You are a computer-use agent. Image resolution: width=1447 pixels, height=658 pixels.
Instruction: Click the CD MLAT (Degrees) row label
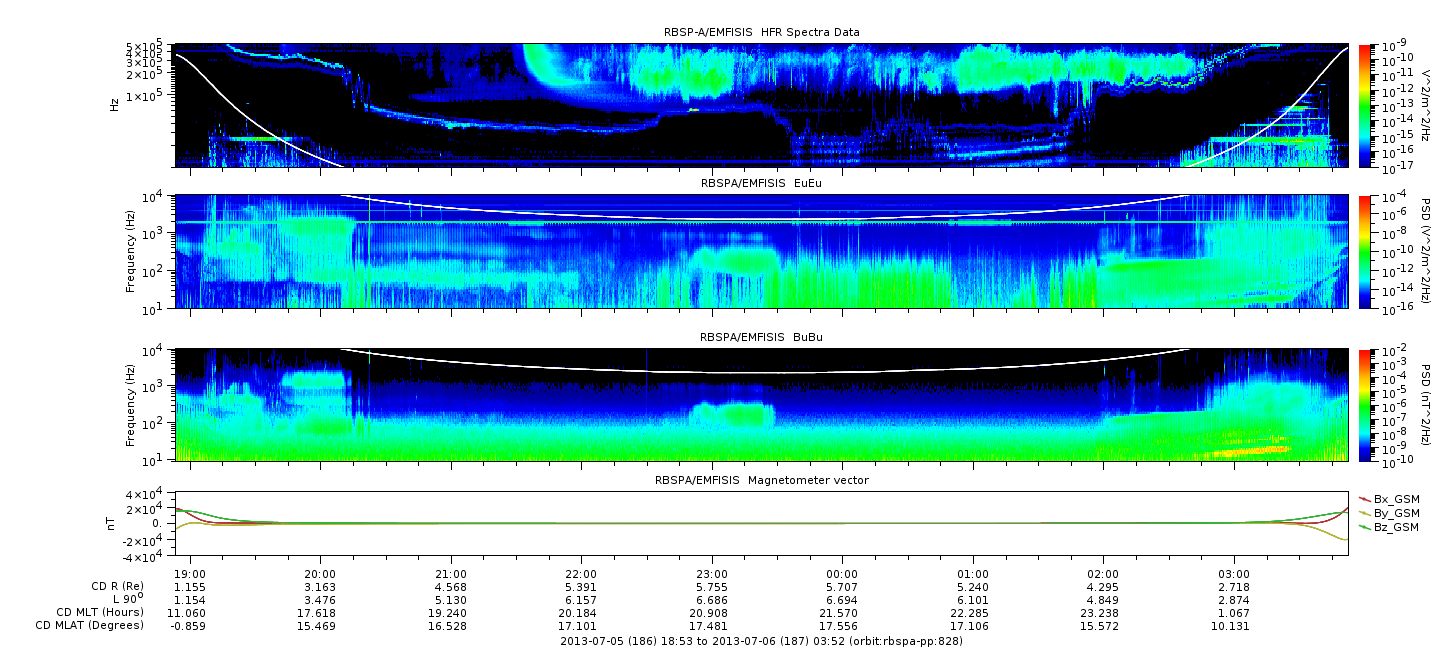pos(88,625)
